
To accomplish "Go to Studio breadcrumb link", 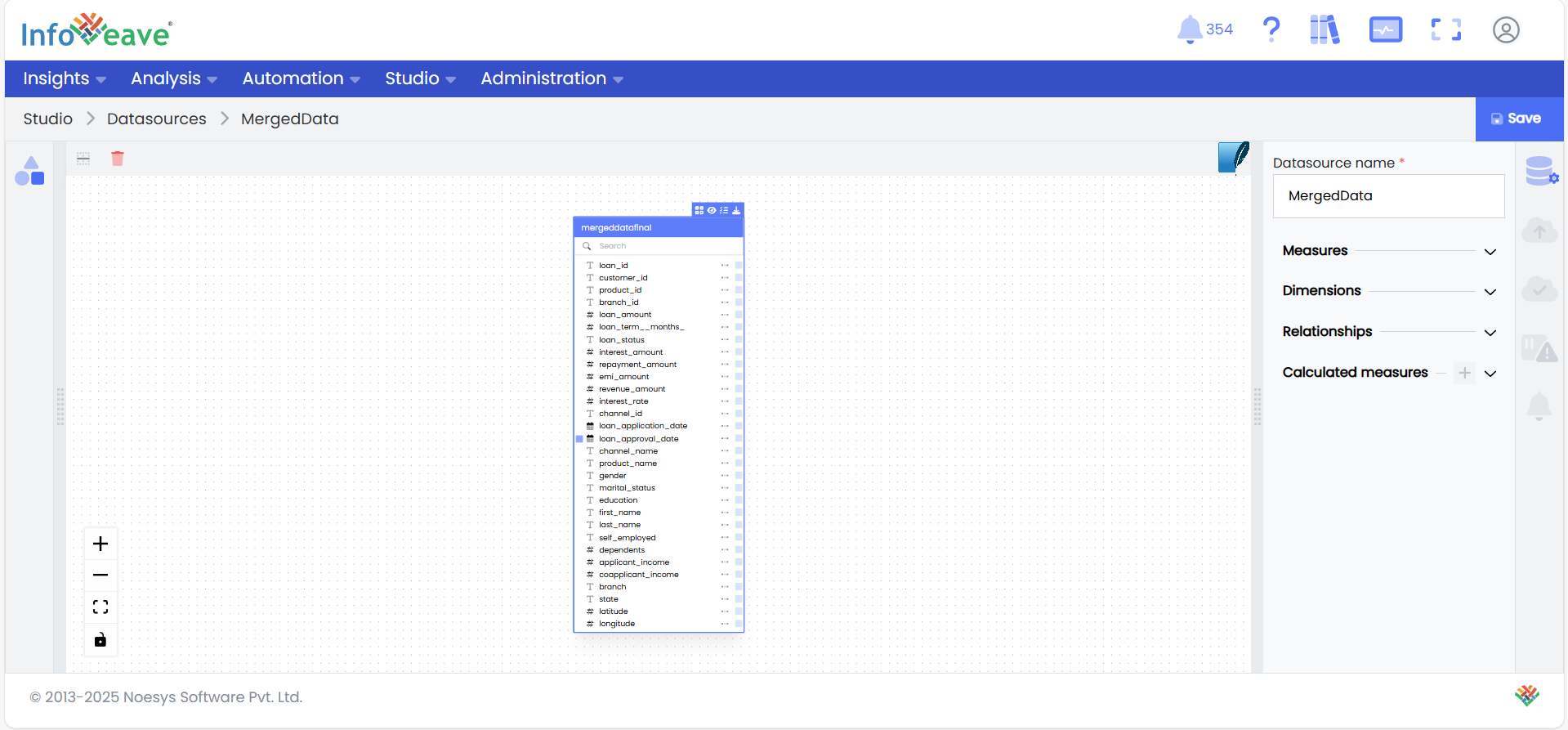I will pyautogui.click(x=47, y=119).
